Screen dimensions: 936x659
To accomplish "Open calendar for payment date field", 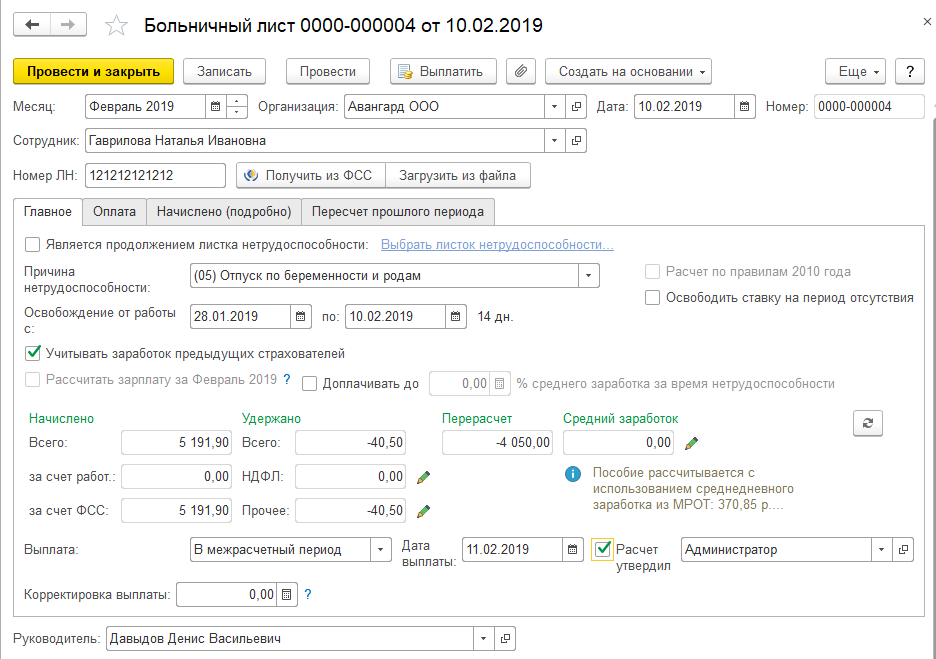I will [x=572, y=549].
